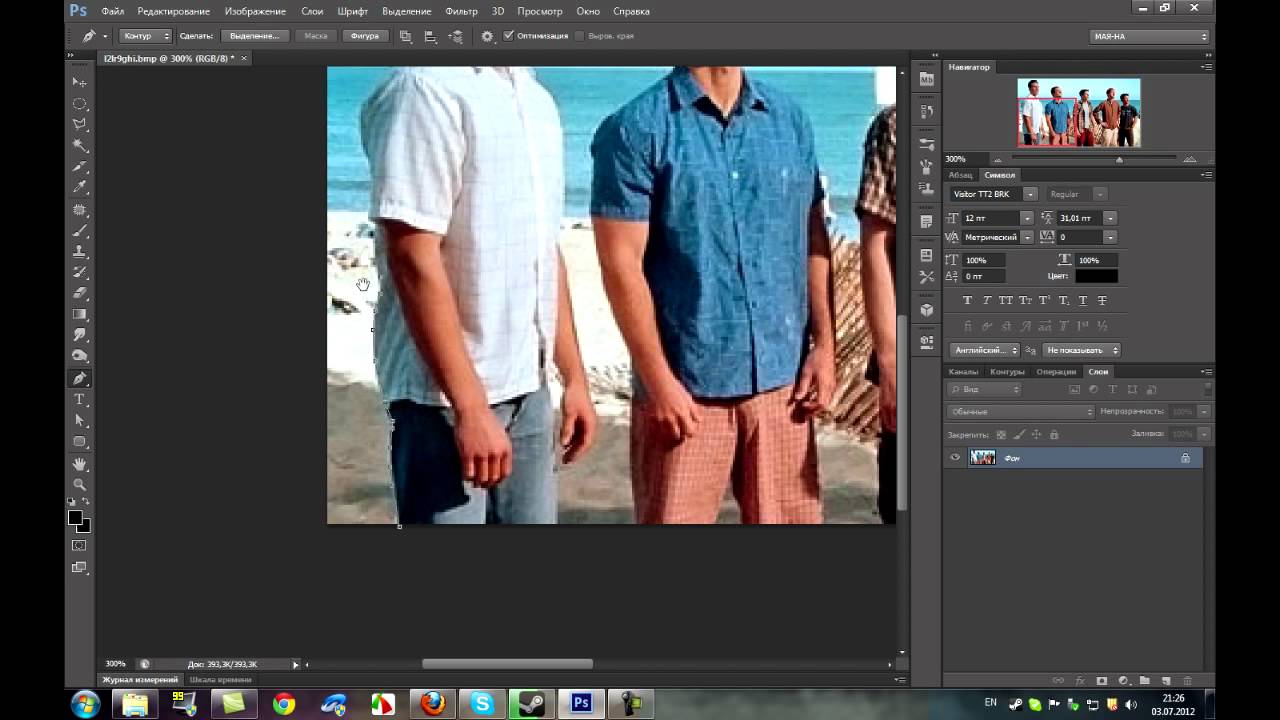The width and height of the screenshot is (1280, 720).
Task: Toggle lock transparent pixels in Закрепить
Action: pos(1001,435)
